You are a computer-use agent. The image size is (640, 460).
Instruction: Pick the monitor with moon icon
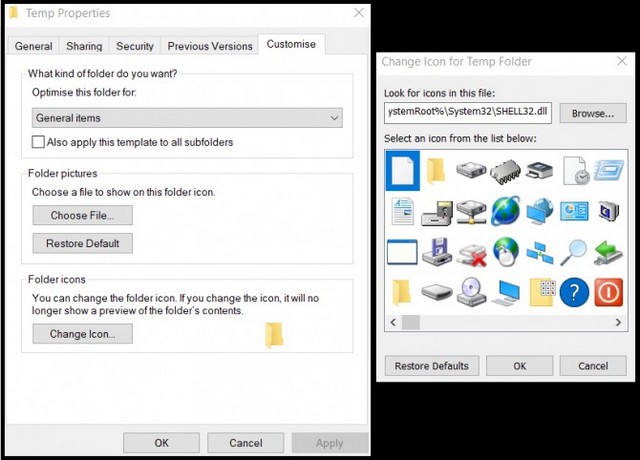pyautogui.click(x=609, y=211)
